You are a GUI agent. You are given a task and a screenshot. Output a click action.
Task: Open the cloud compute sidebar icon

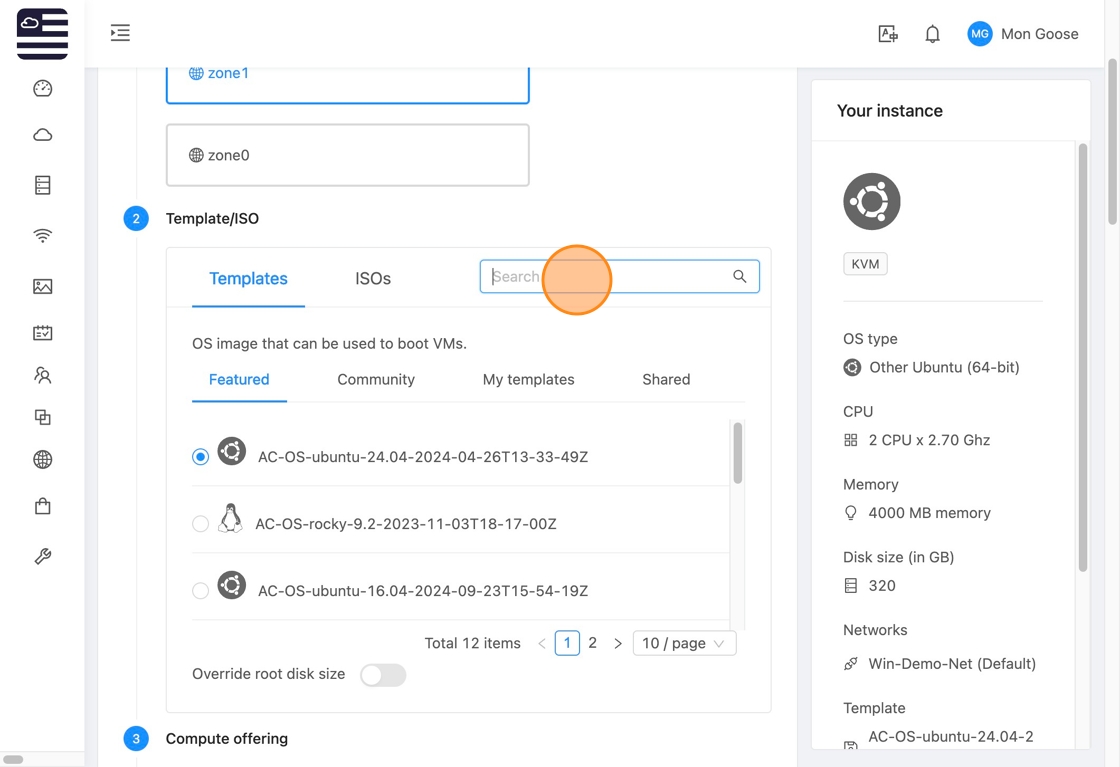[42, 135]
